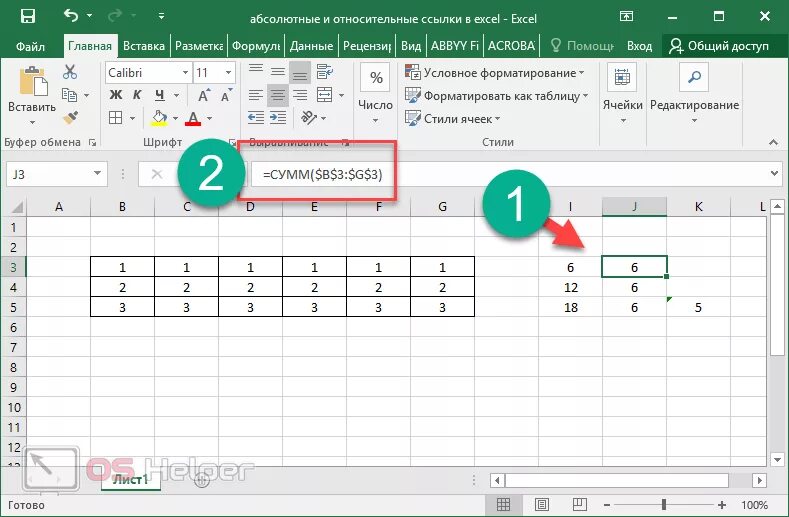Screen dimensions: 789x517
Task: Select row 5 header
Action: click(x=14, y=308)
